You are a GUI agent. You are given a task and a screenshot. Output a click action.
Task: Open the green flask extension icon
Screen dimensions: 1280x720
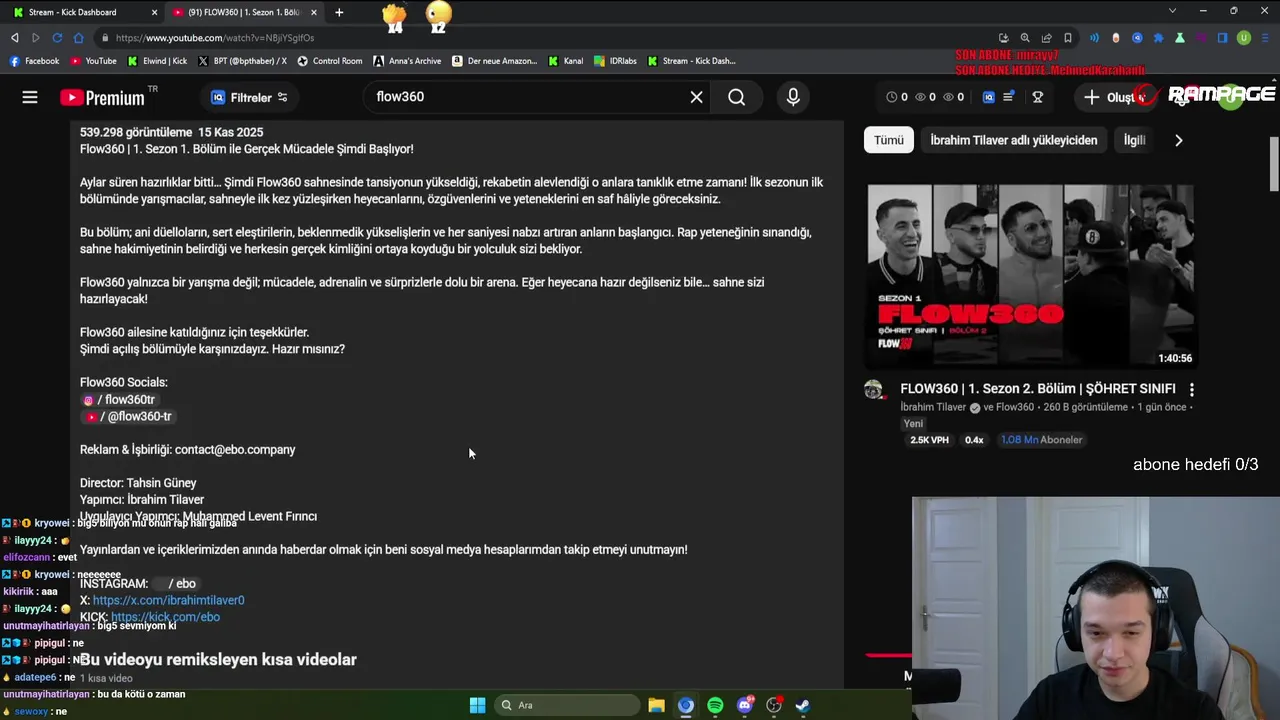pyautogui.click(x=1180, y=38)
